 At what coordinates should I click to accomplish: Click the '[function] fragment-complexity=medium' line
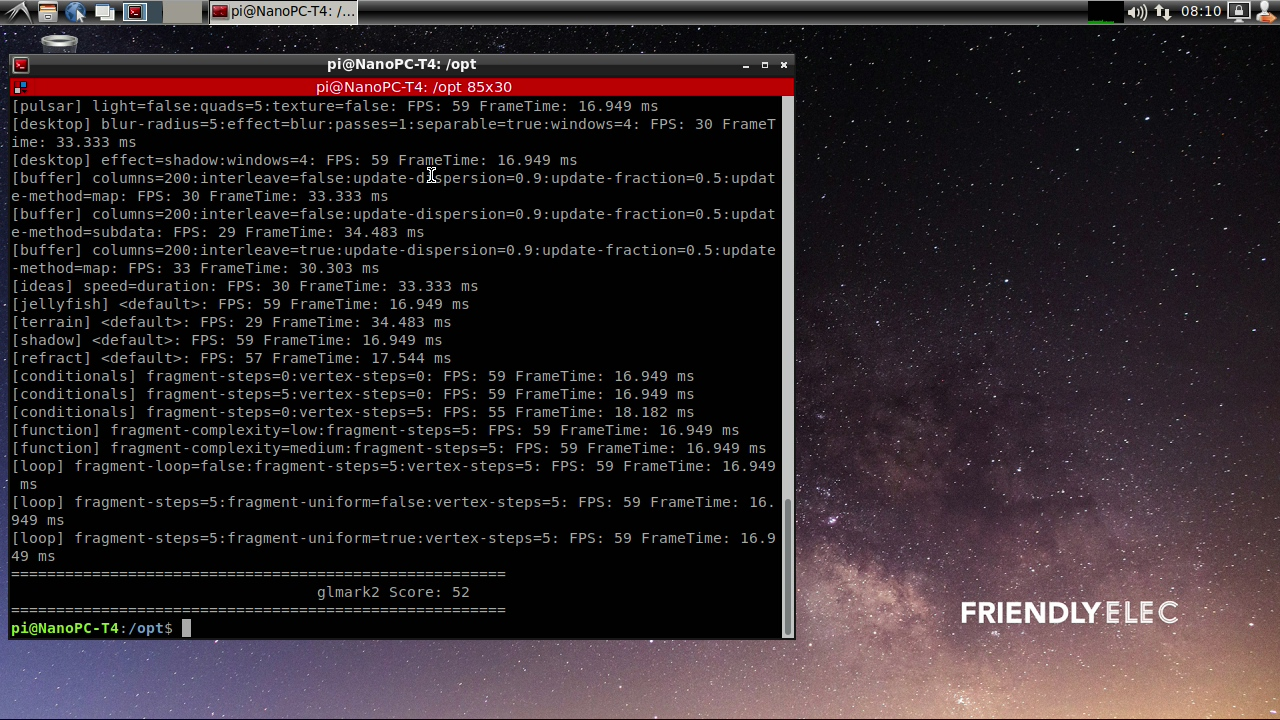click(389, 448)
